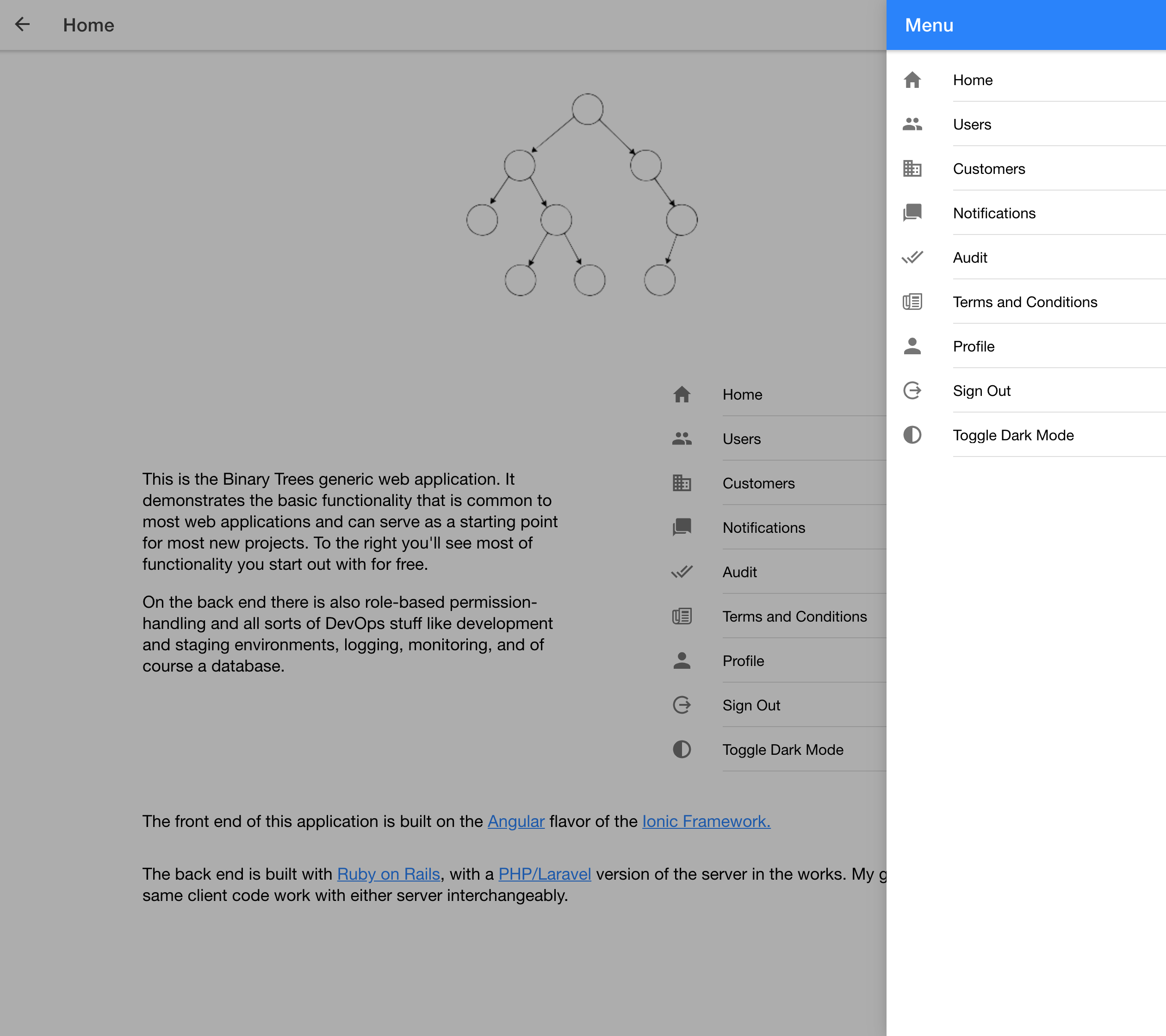Click the Notifications icon in the page list
1166x1036 pixels.
[x=682, y=527]
